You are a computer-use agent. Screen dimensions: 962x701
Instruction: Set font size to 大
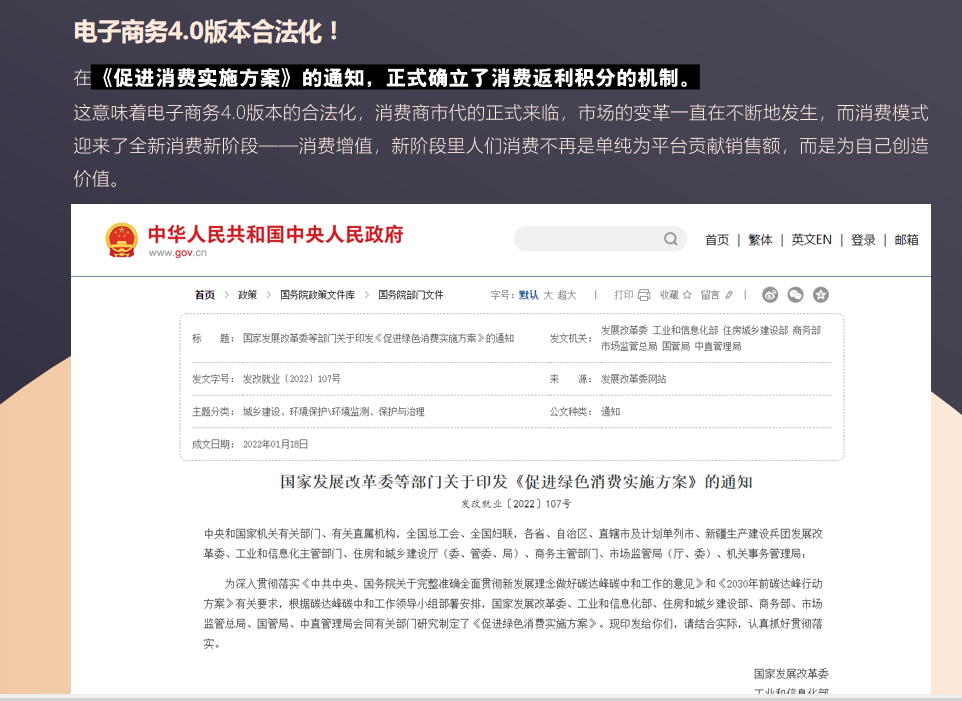pos(548,295)
